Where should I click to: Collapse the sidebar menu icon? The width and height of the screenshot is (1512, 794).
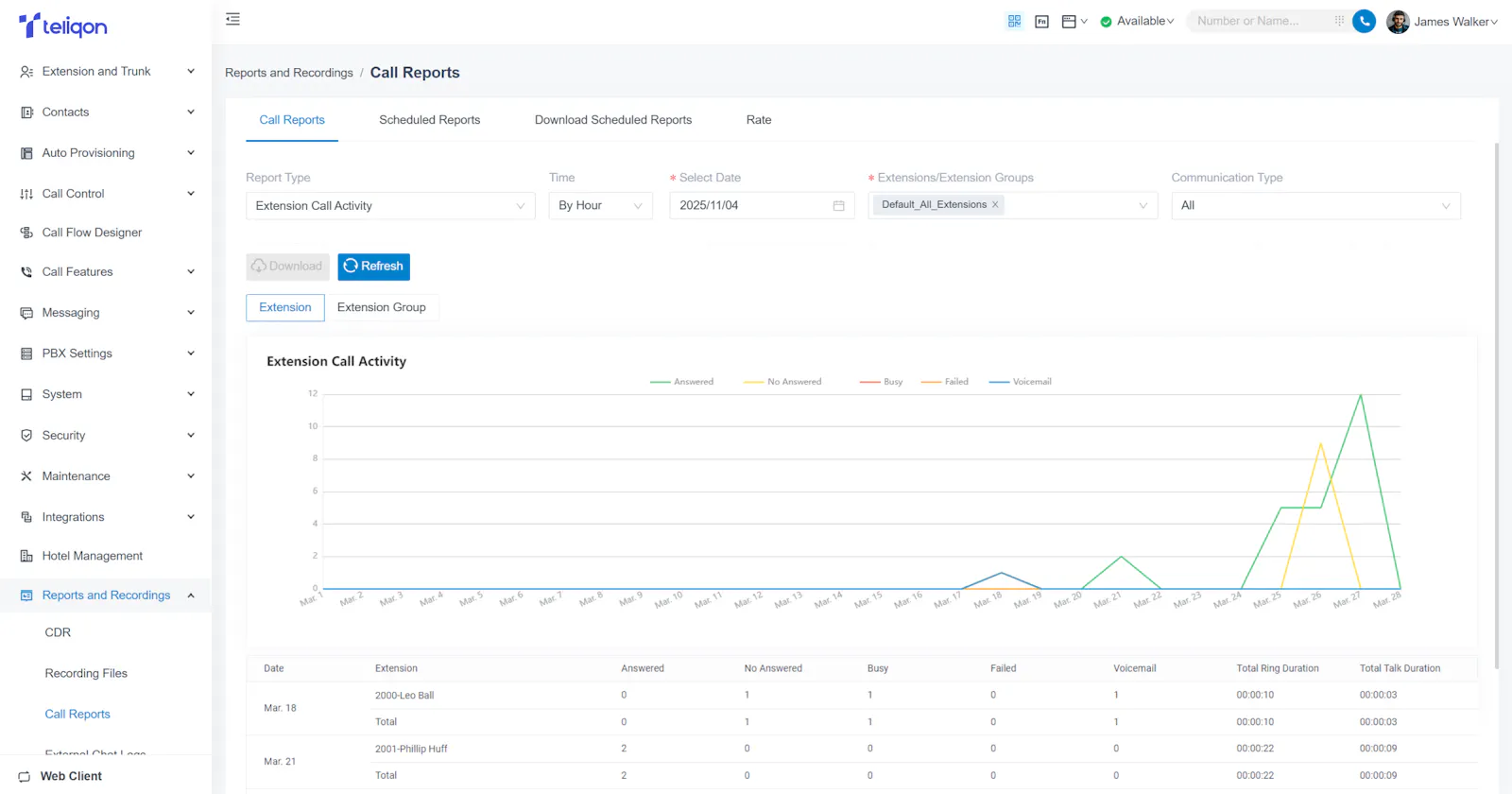tap(232, 19)
